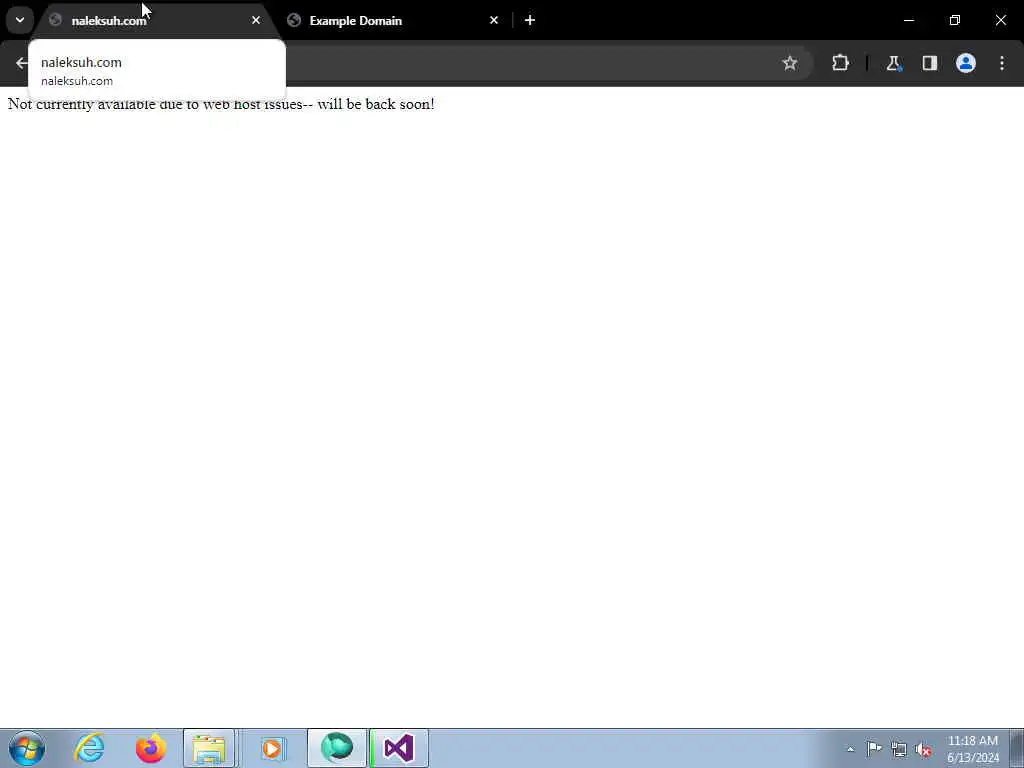Open Visual Studio from the taskbar
1024x768 pixels.
click(x=399, y=748)
